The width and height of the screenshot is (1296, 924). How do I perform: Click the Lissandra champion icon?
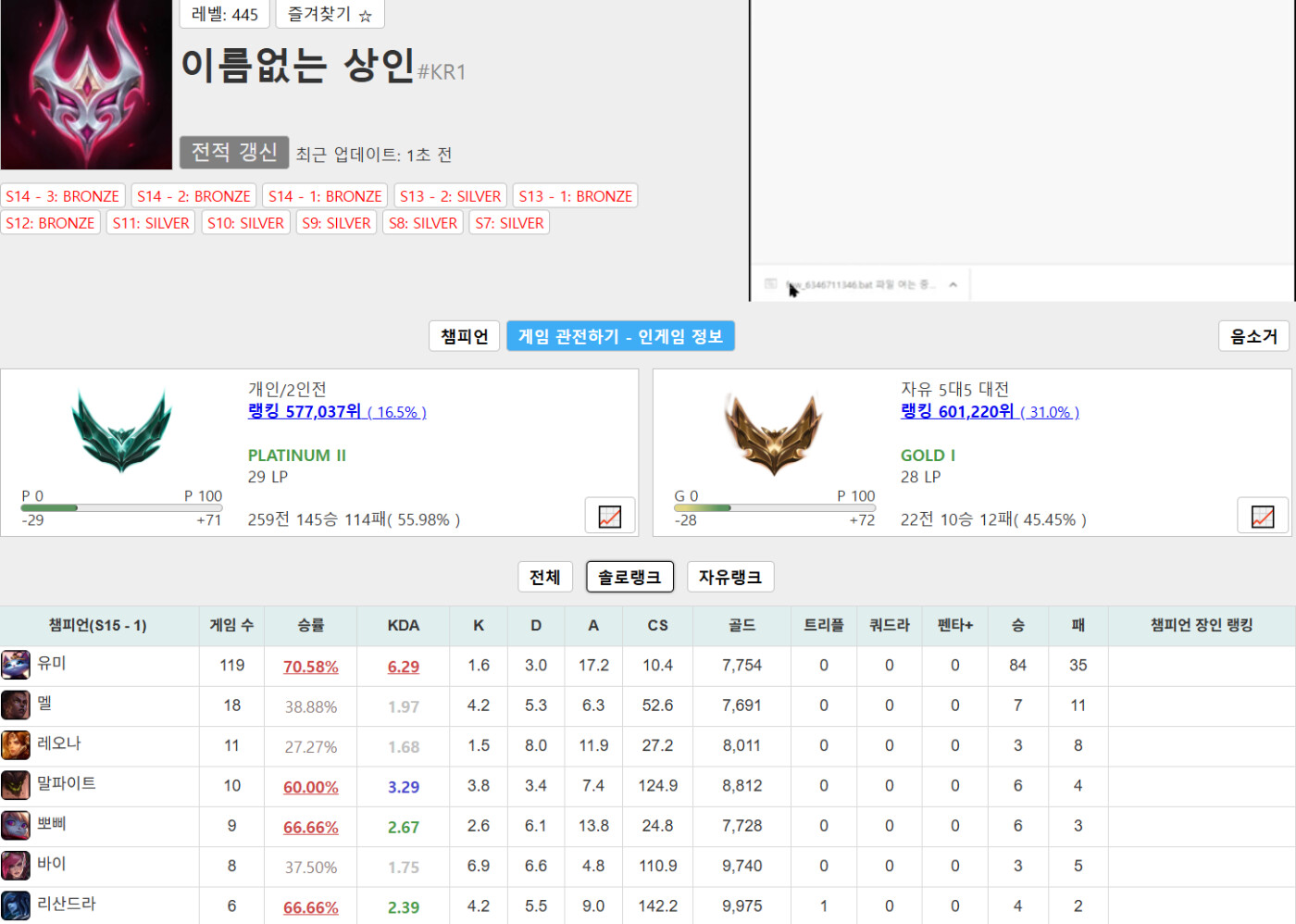pyautogui.click(x=16, y=905)
